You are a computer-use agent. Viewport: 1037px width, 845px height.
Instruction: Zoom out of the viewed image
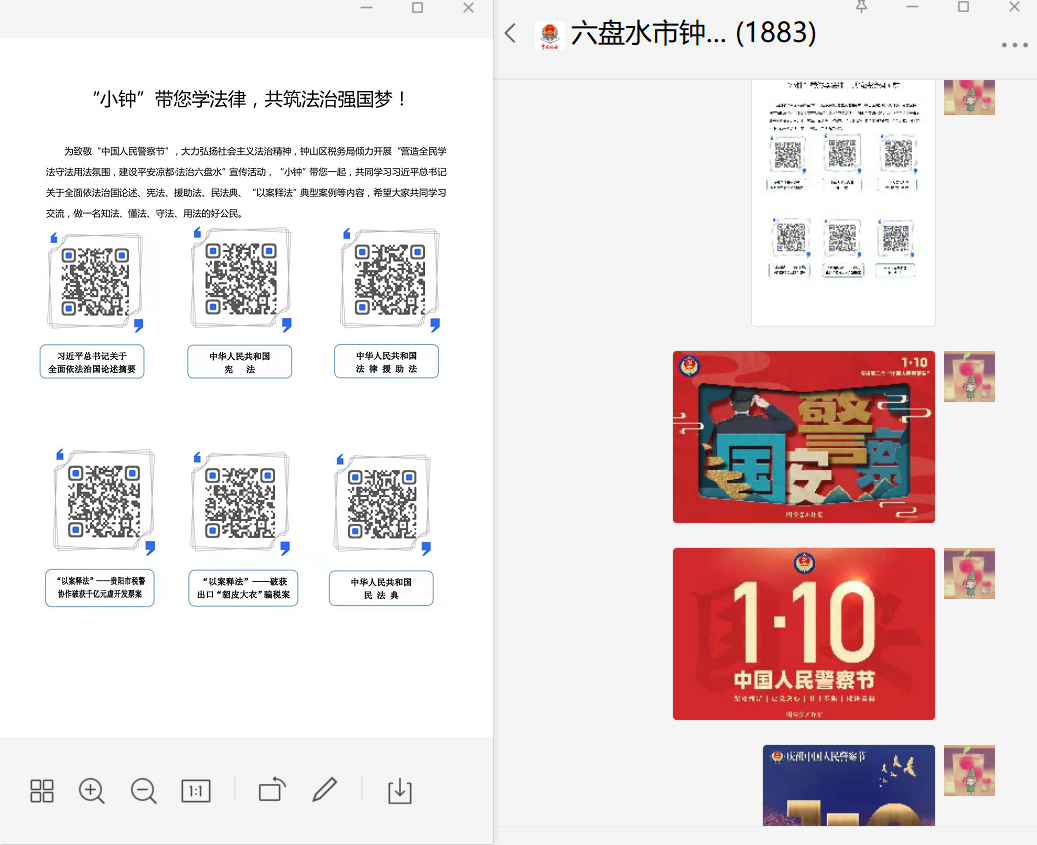(x=144, y=791)
